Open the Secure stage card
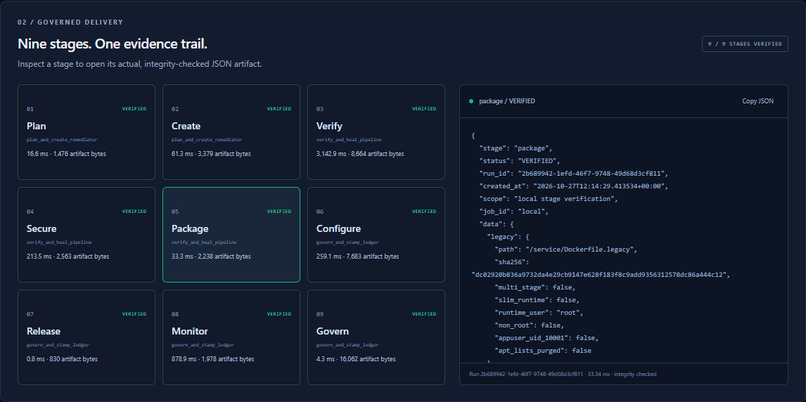Screen dimensions: 806x402 pos(86,235)
